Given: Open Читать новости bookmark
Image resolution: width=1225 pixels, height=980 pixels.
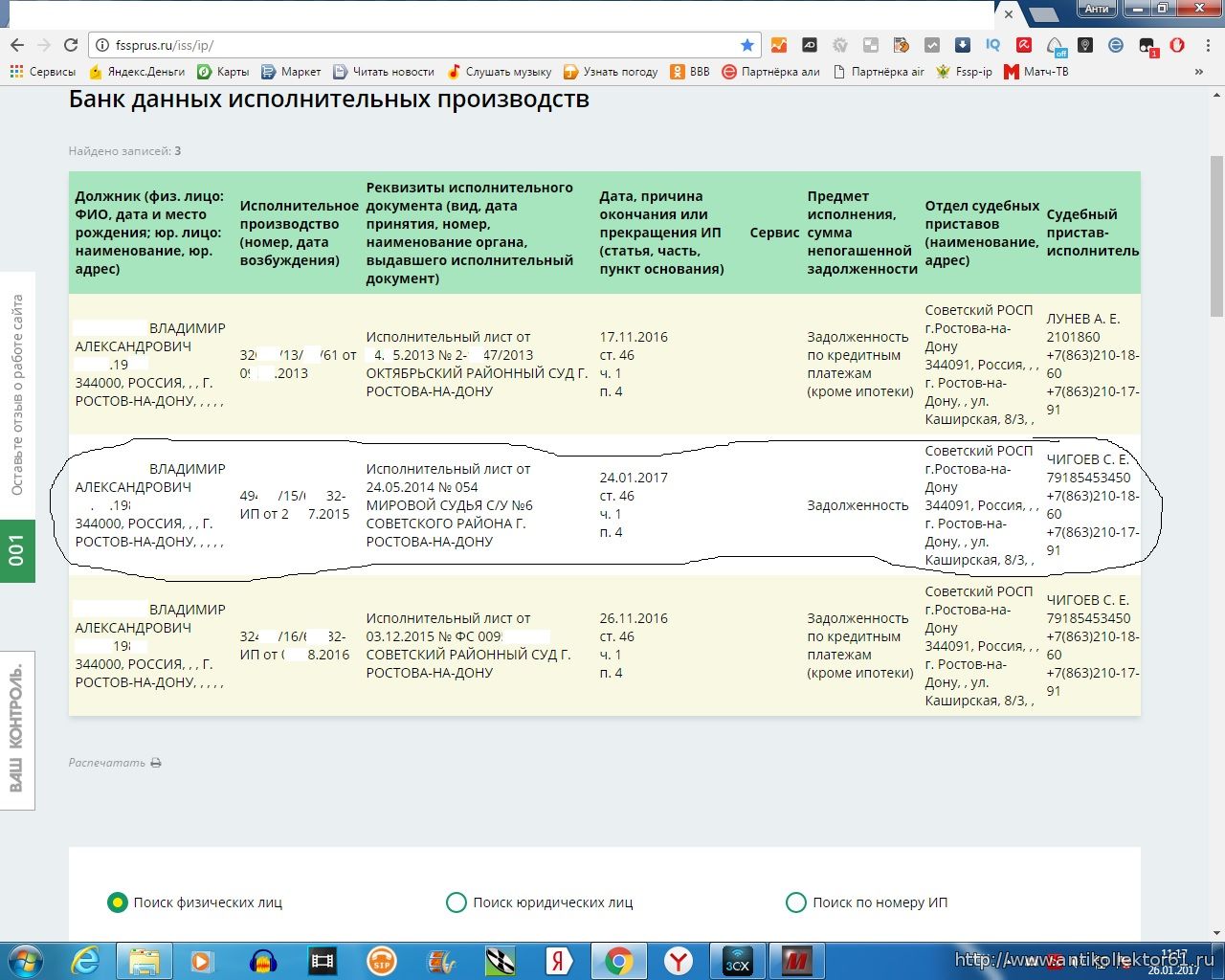Looking at the screenshot, I should (x=383, y=72).
